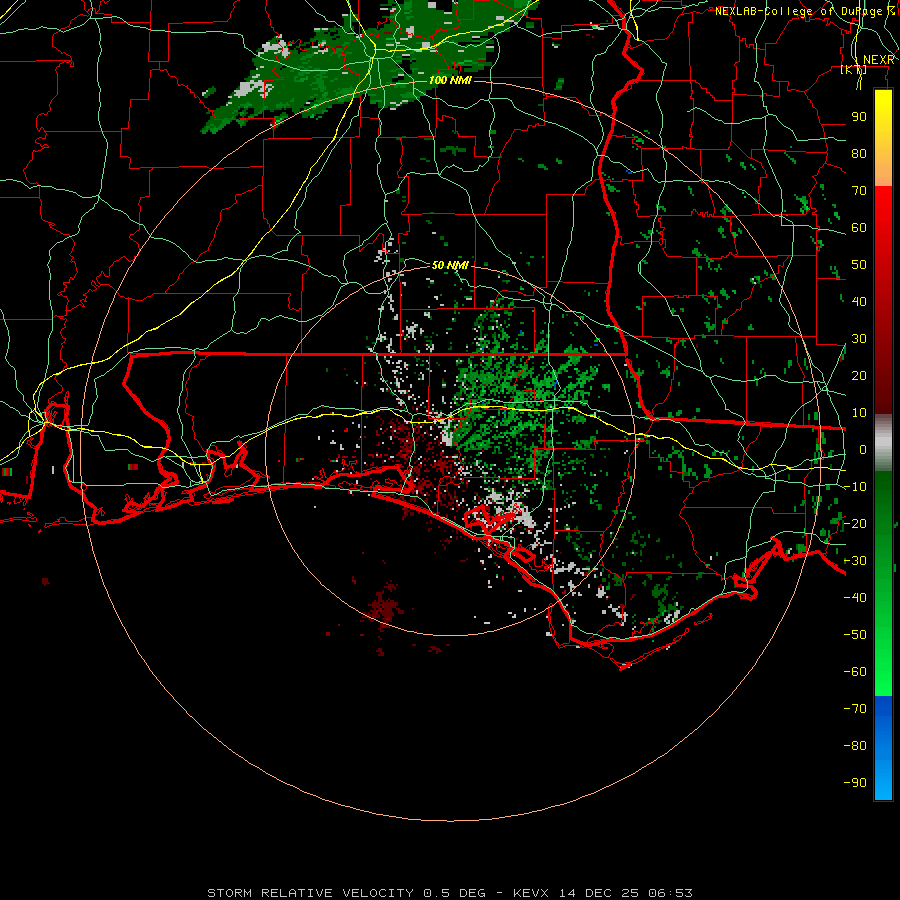
Task: Select the 80 value on velocity scale
Action: click(x=859, y=154)
